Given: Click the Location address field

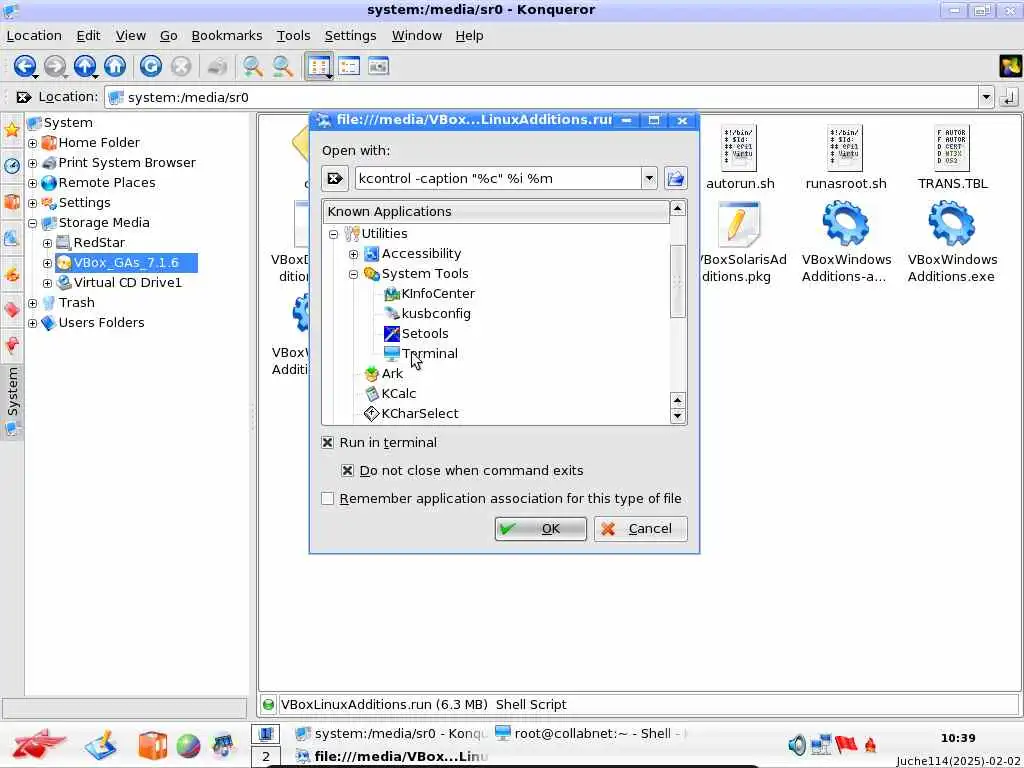Looking at the screenshot, I should (x=542, y=97).
